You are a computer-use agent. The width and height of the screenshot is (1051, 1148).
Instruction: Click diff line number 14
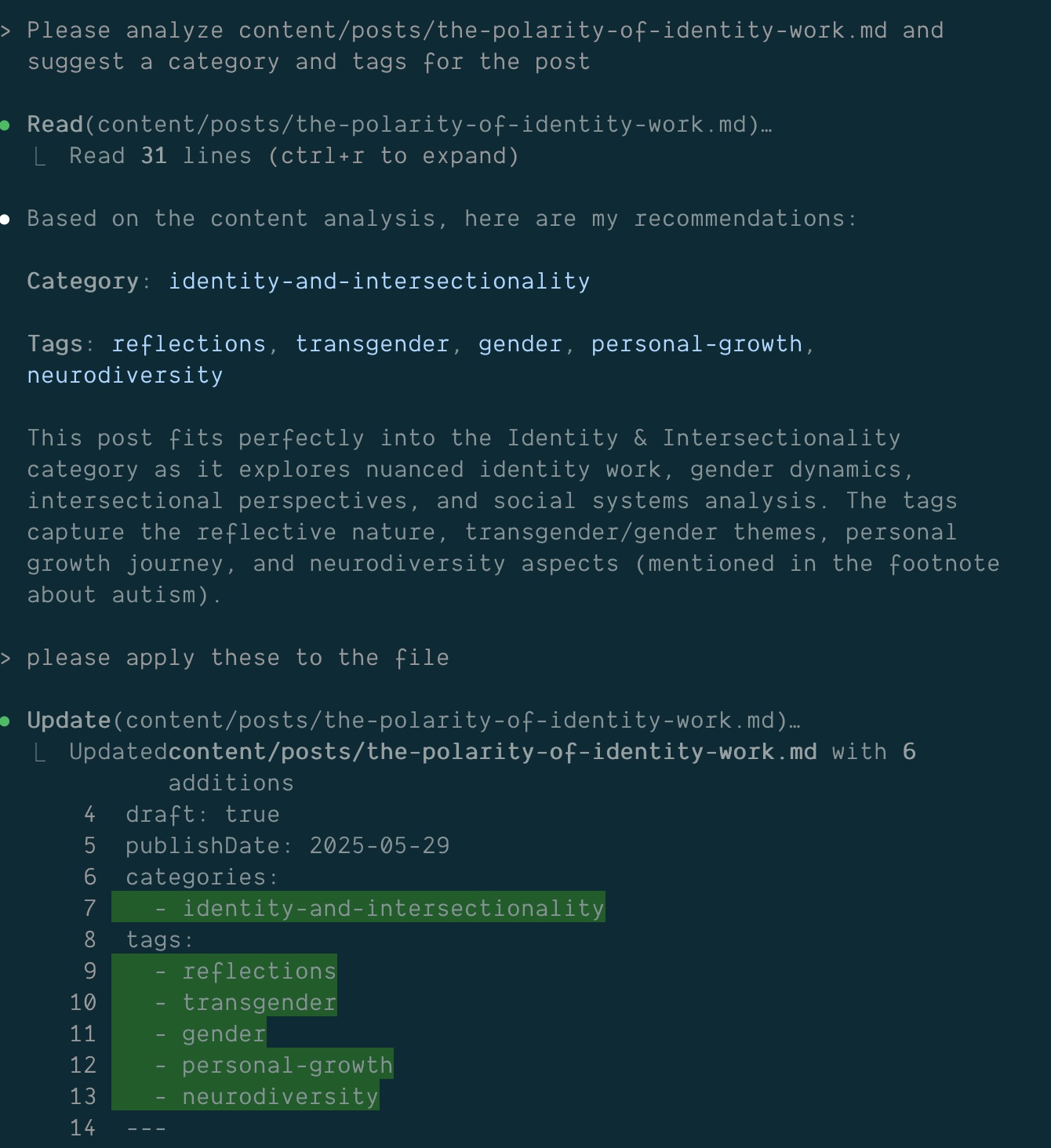(x=82, y=1128)
